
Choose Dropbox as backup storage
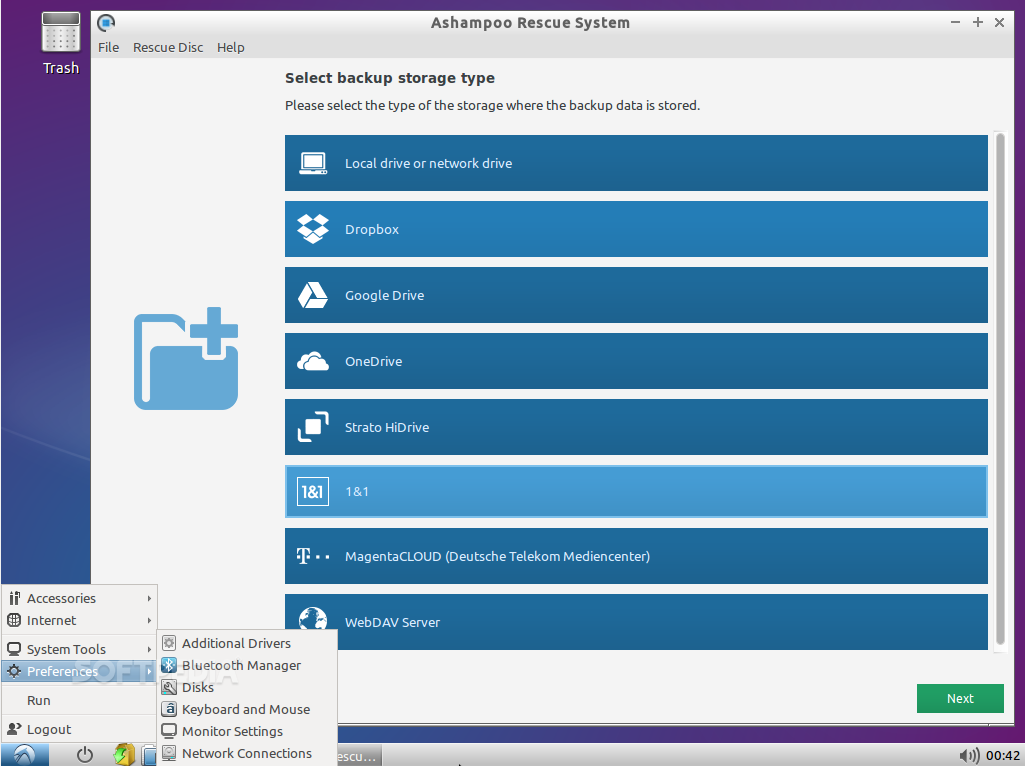click(636, 229)
